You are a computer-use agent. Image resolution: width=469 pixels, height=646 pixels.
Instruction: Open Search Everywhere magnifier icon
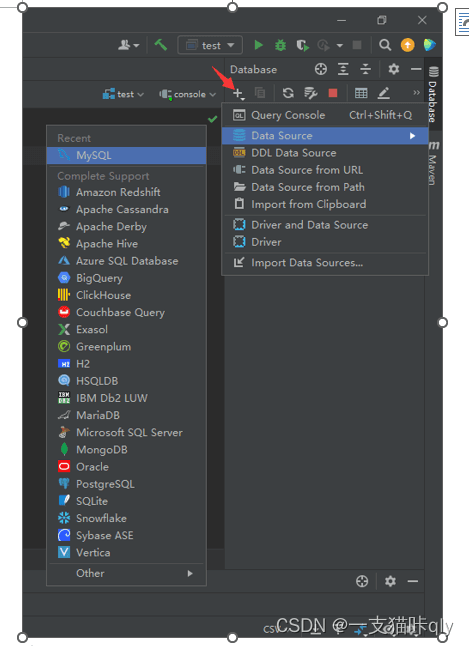385,45
